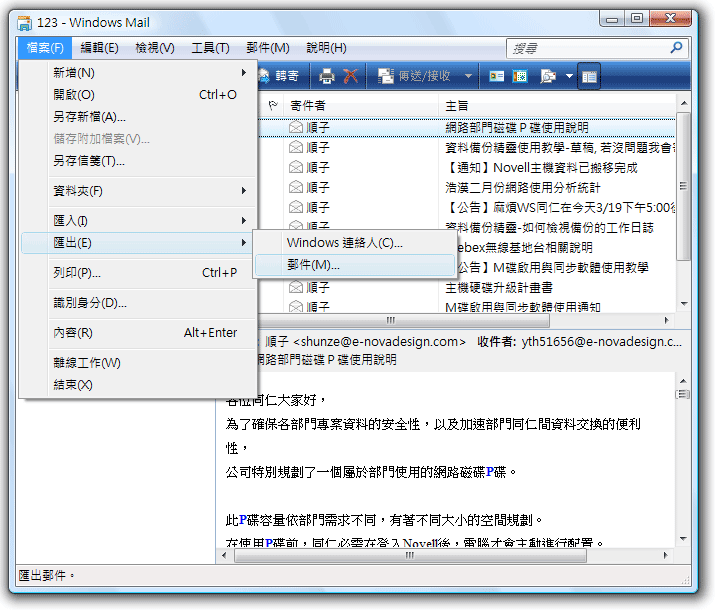Open the Message (郵件) menu

tap(268, 47)
